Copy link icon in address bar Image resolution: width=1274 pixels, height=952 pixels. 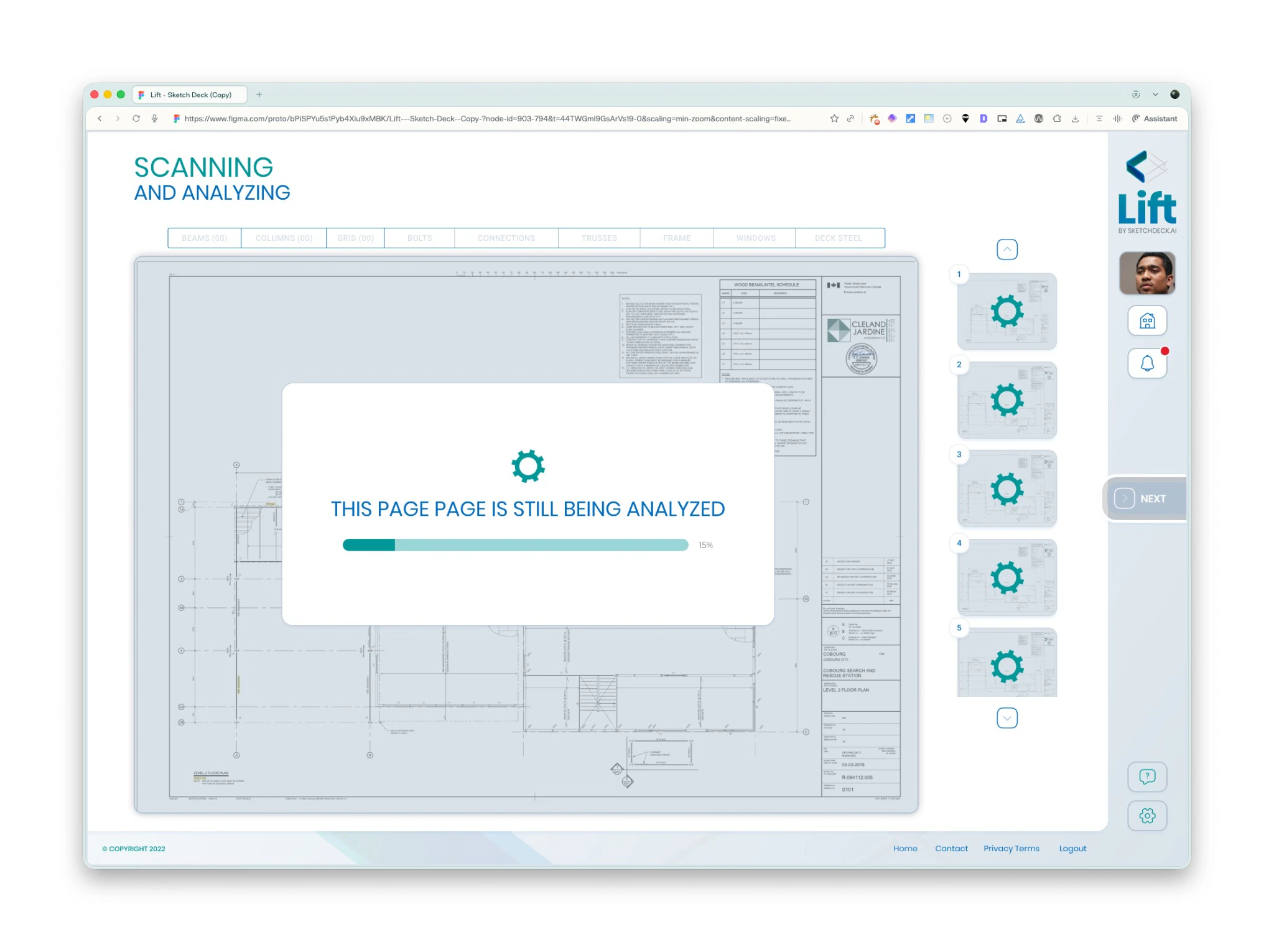[x=850, y=119]
